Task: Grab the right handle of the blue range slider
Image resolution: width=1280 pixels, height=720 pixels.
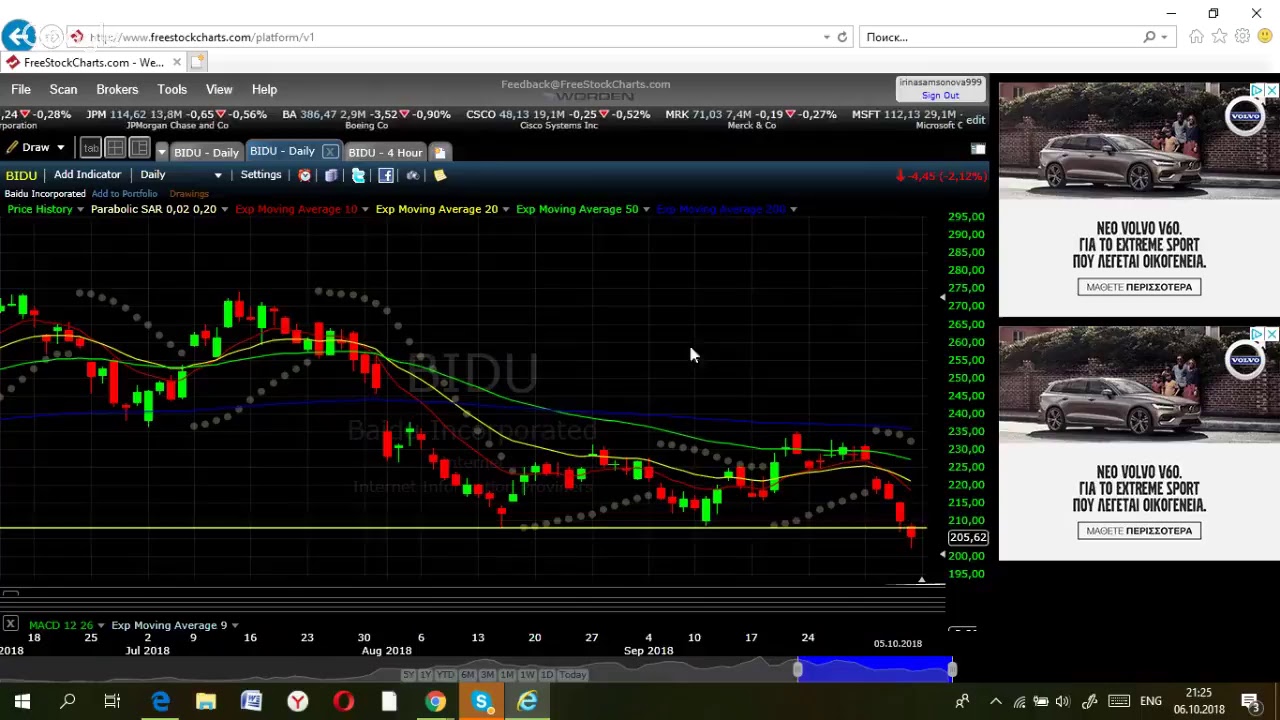Action: [952, 669]
